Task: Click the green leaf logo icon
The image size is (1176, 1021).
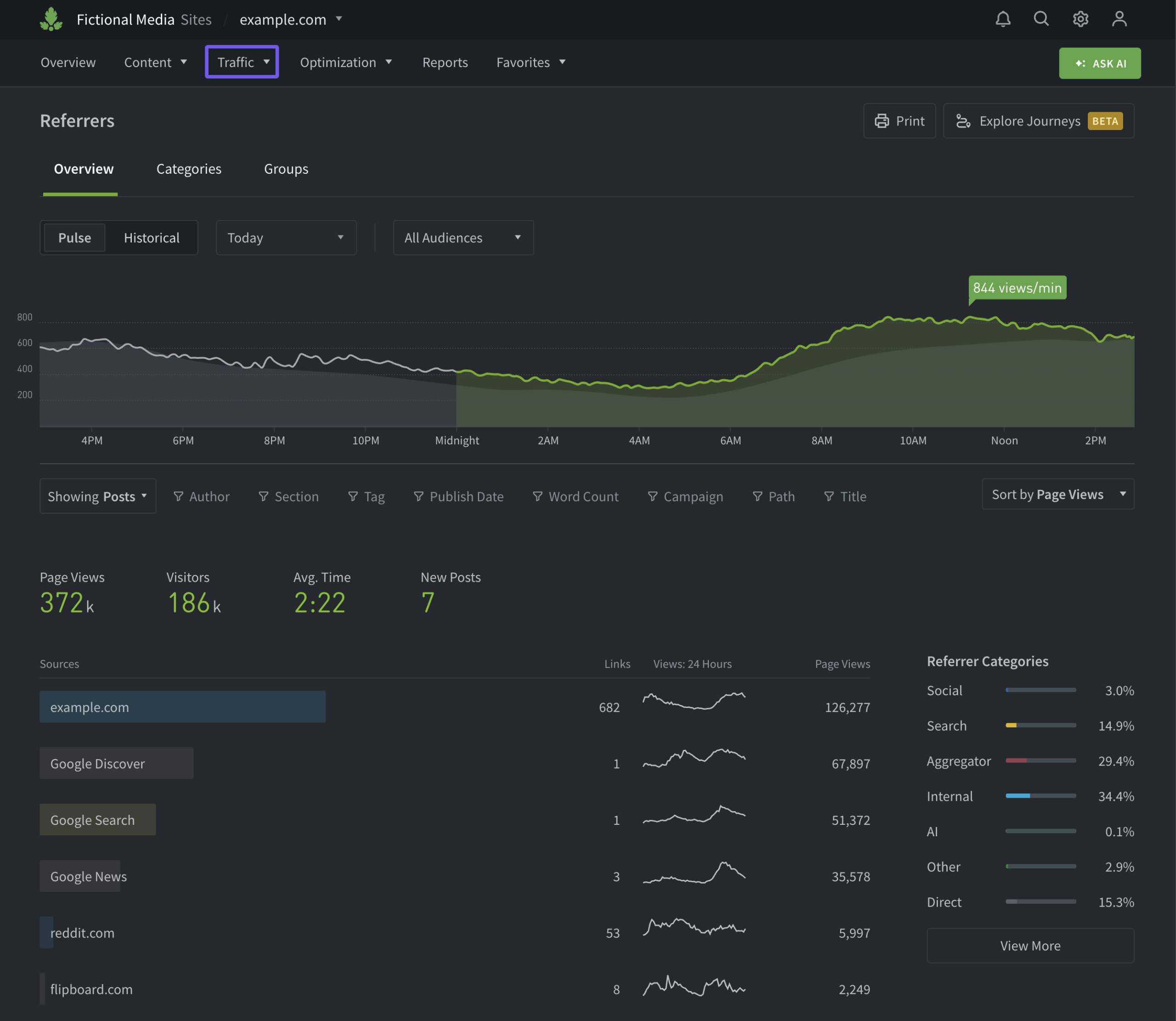Action: (51, 19)
